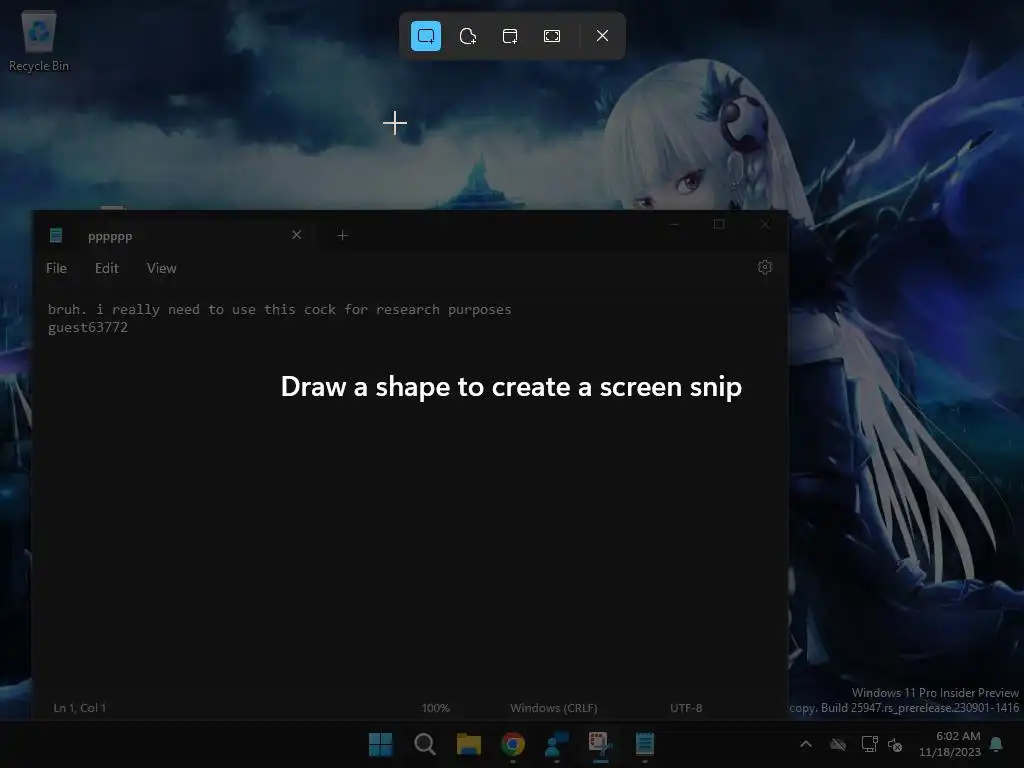Maximize the Notepad window
This screenshot has height=768, width=1024.
pyautogui.click(x=719, y=224)
